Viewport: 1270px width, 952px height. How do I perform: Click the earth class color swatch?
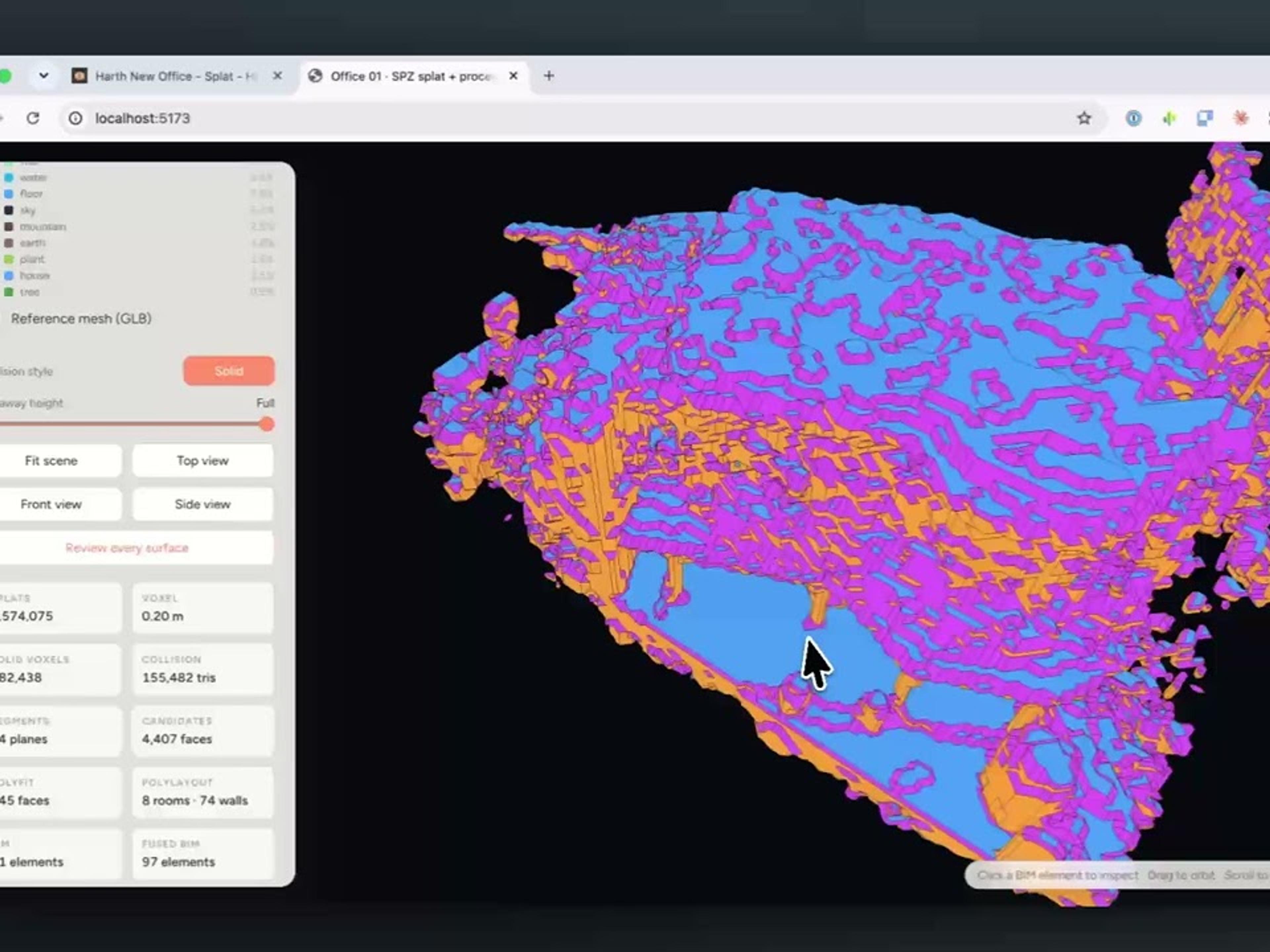pos(9,243)
